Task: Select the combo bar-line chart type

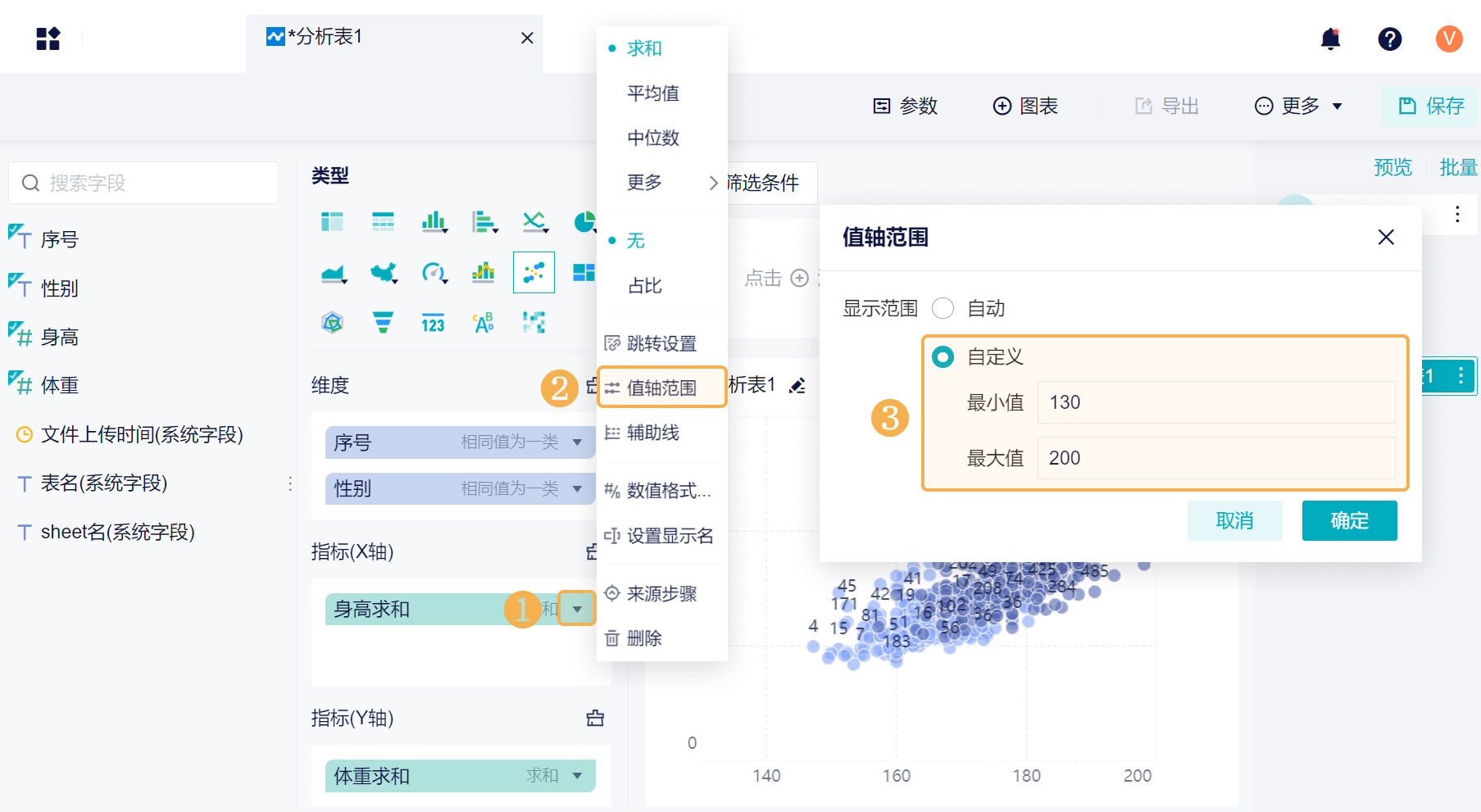Action: point(484,273)
